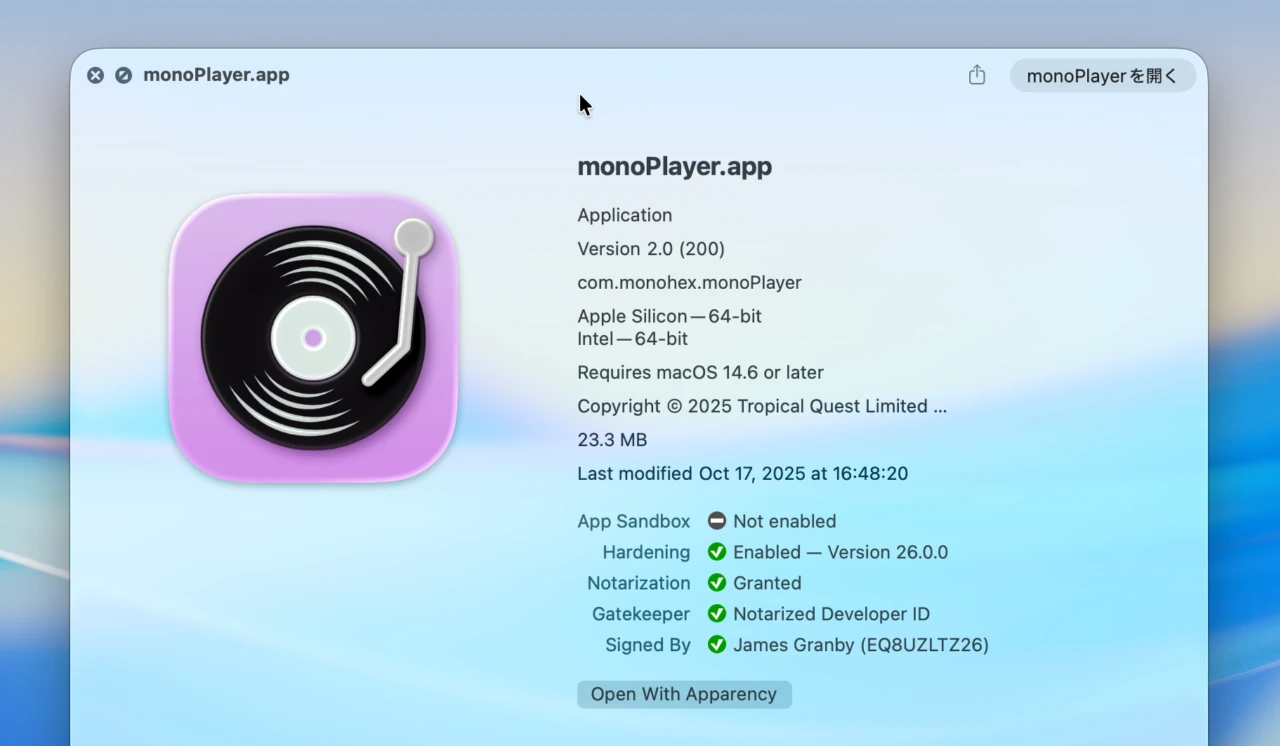Click the 'Version 2.0 (200)' text
Viewport: 1280px width, 746px height.
651,248
